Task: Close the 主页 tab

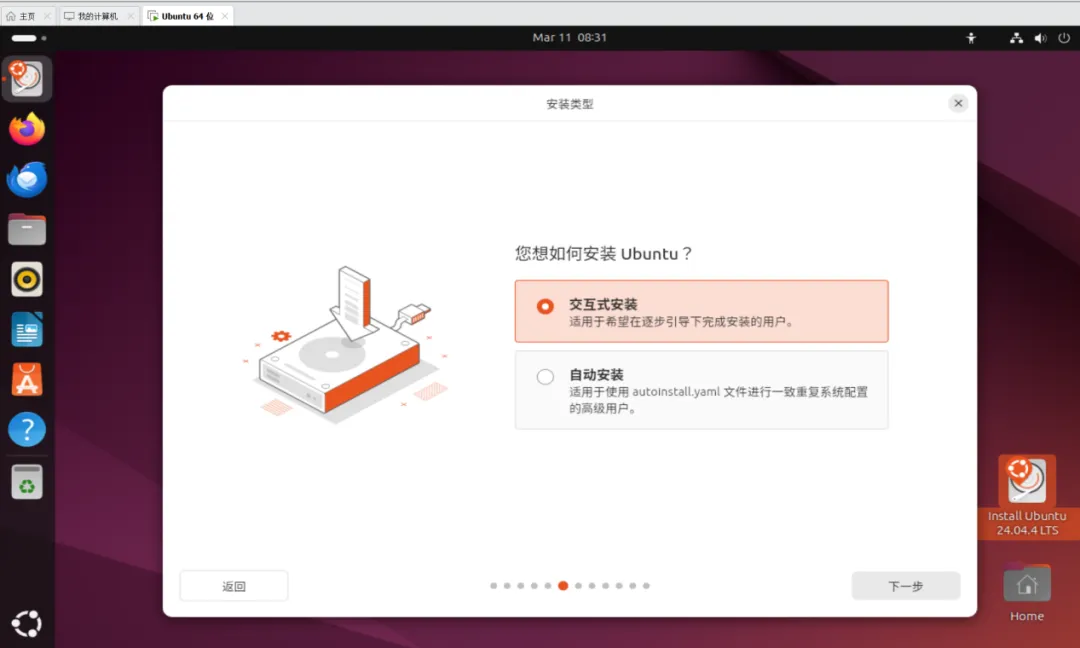Action: click(x=47, y=16)
